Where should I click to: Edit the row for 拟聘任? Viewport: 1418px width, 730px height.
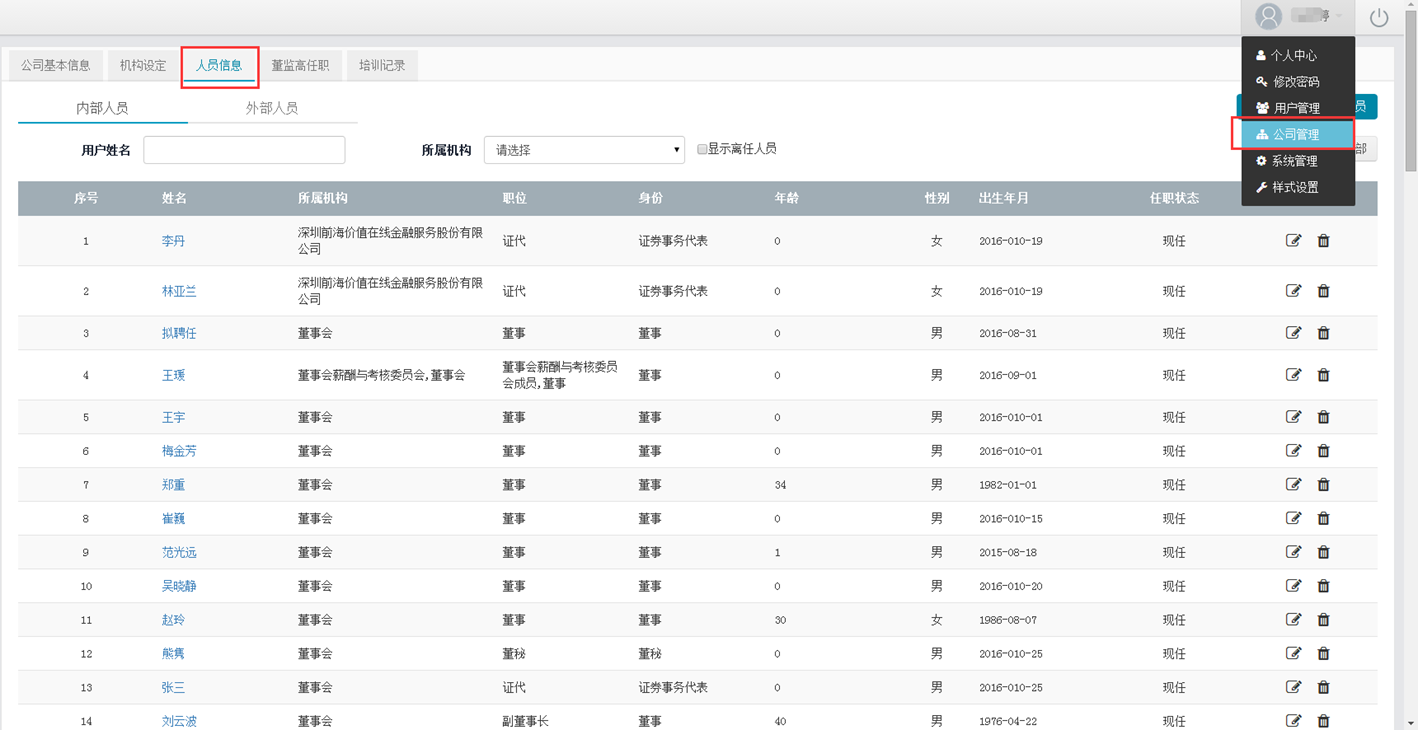coord(1293,333)
